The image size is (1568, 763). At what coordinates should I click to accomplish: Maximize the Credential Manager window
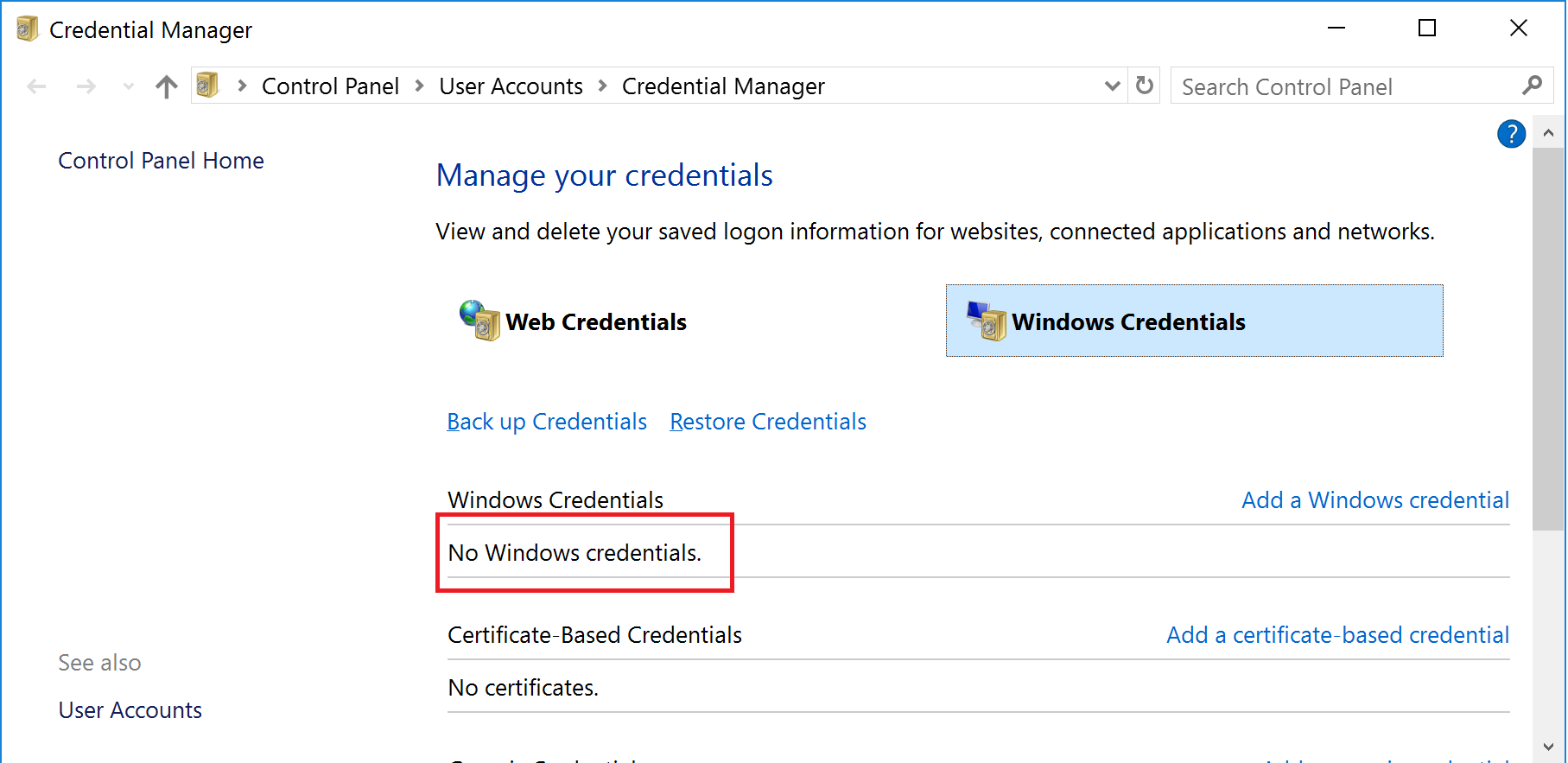[x=1427, y=29]
